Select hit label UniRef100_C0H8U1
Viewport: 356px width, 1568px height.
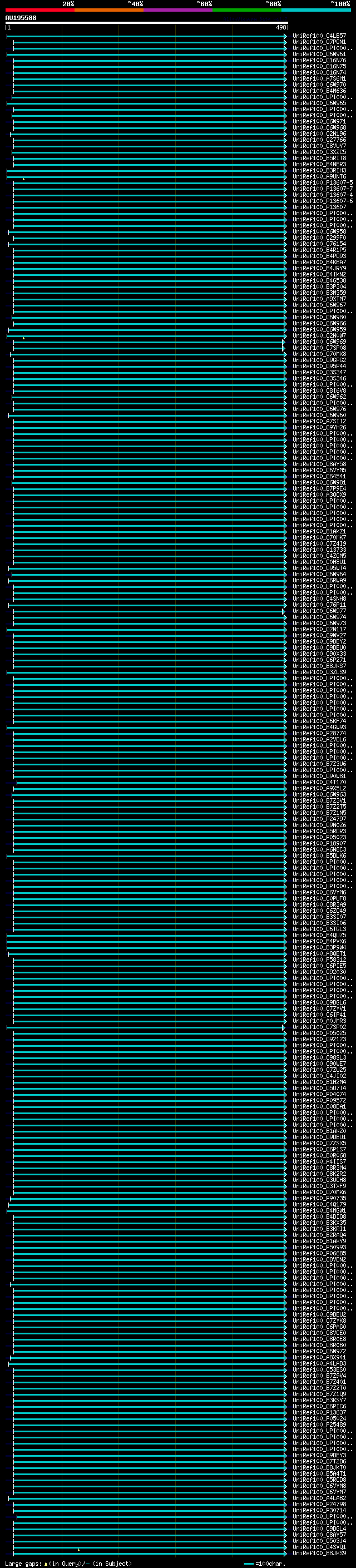point(319,562)
